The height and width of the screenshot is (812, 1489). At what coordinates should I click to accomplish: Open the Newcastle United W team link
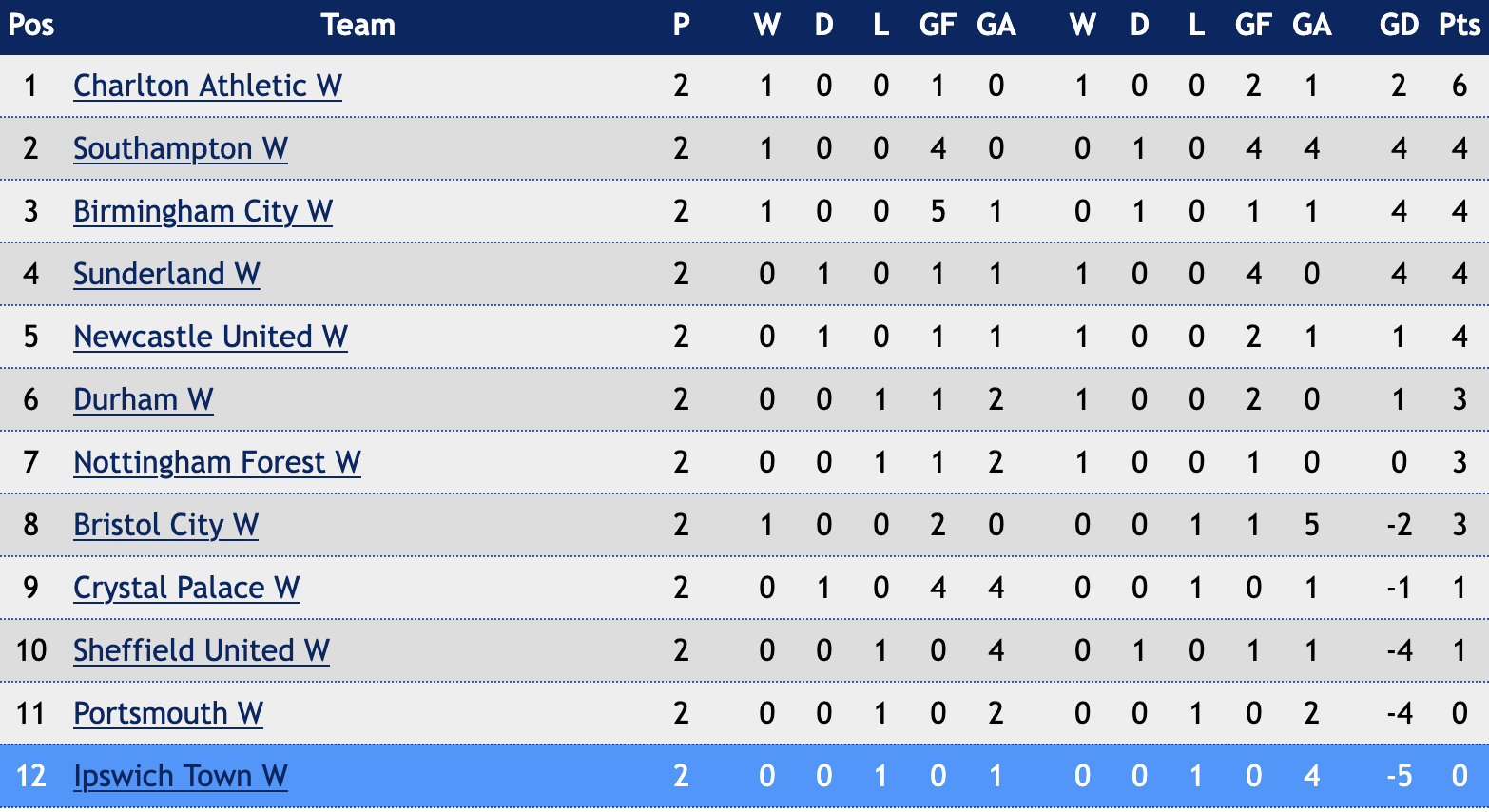point(210,337)
